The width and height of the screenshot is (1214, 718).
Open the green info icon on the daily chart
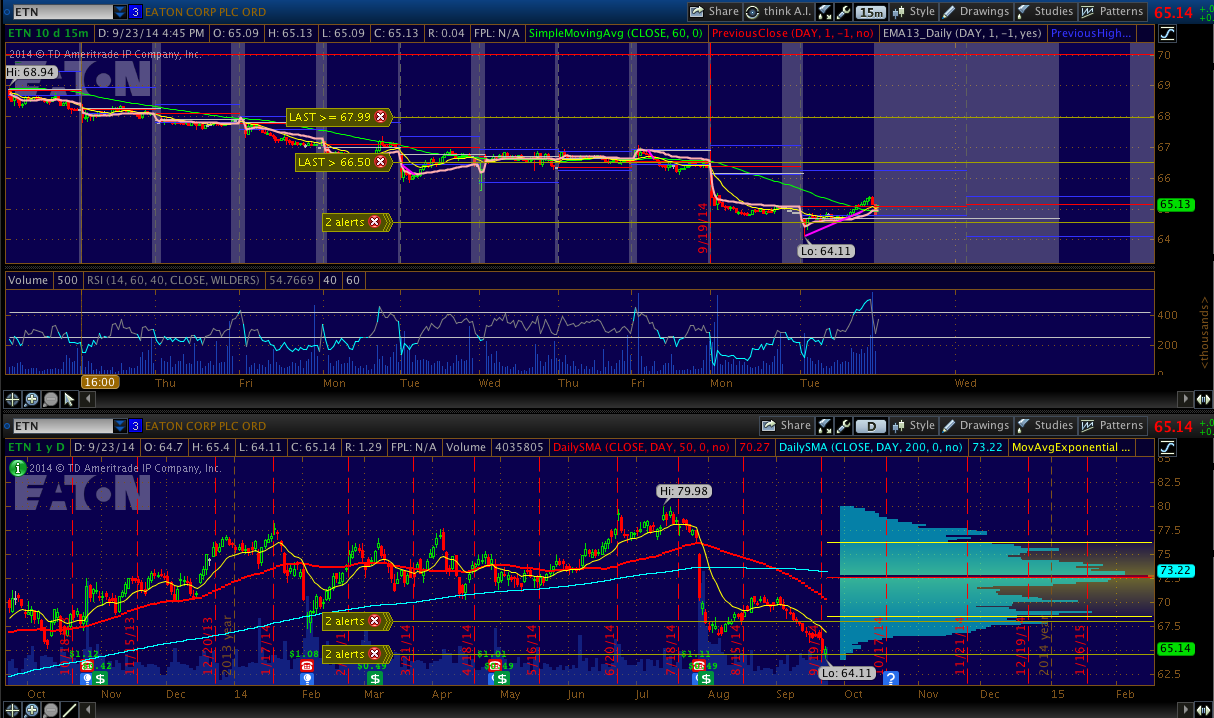pos(16,468)
